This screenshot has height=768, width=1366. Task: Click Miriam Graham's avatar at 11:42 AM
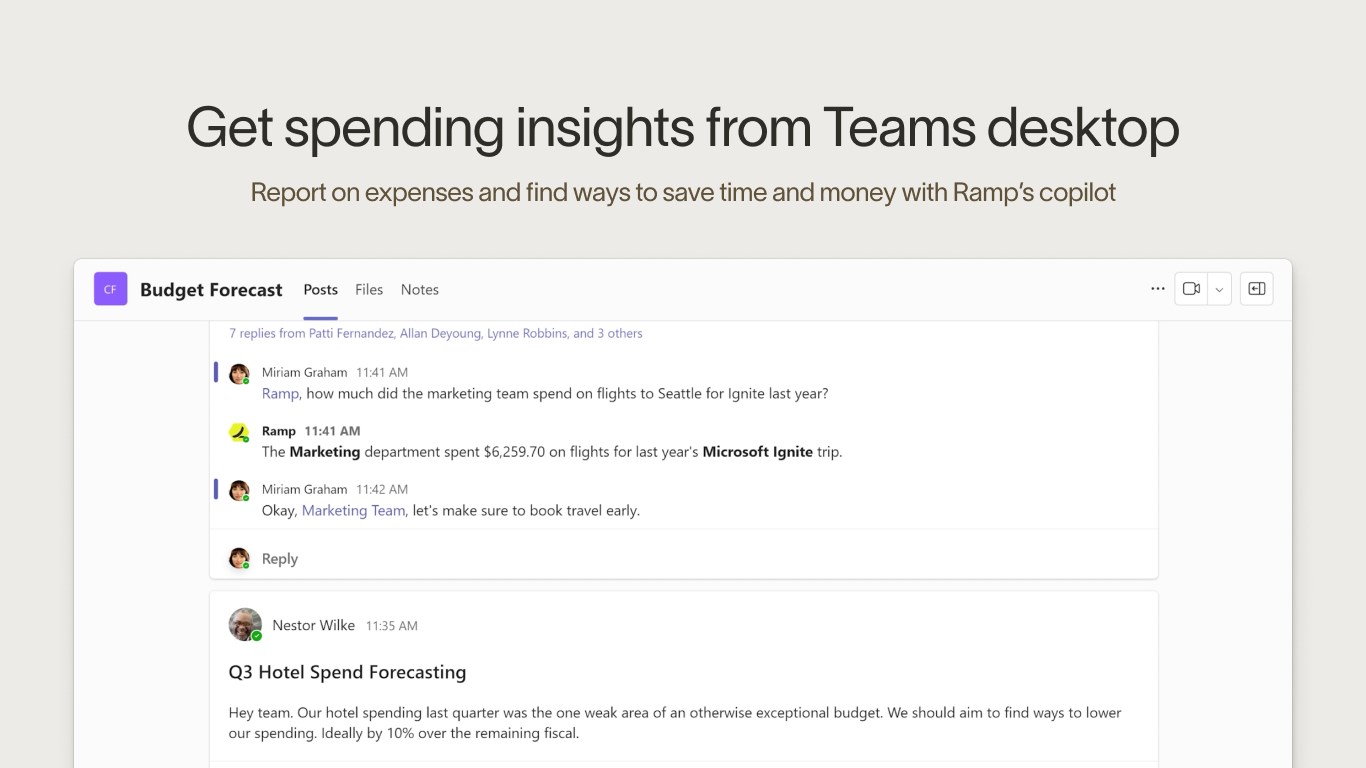tap(239, 491)
